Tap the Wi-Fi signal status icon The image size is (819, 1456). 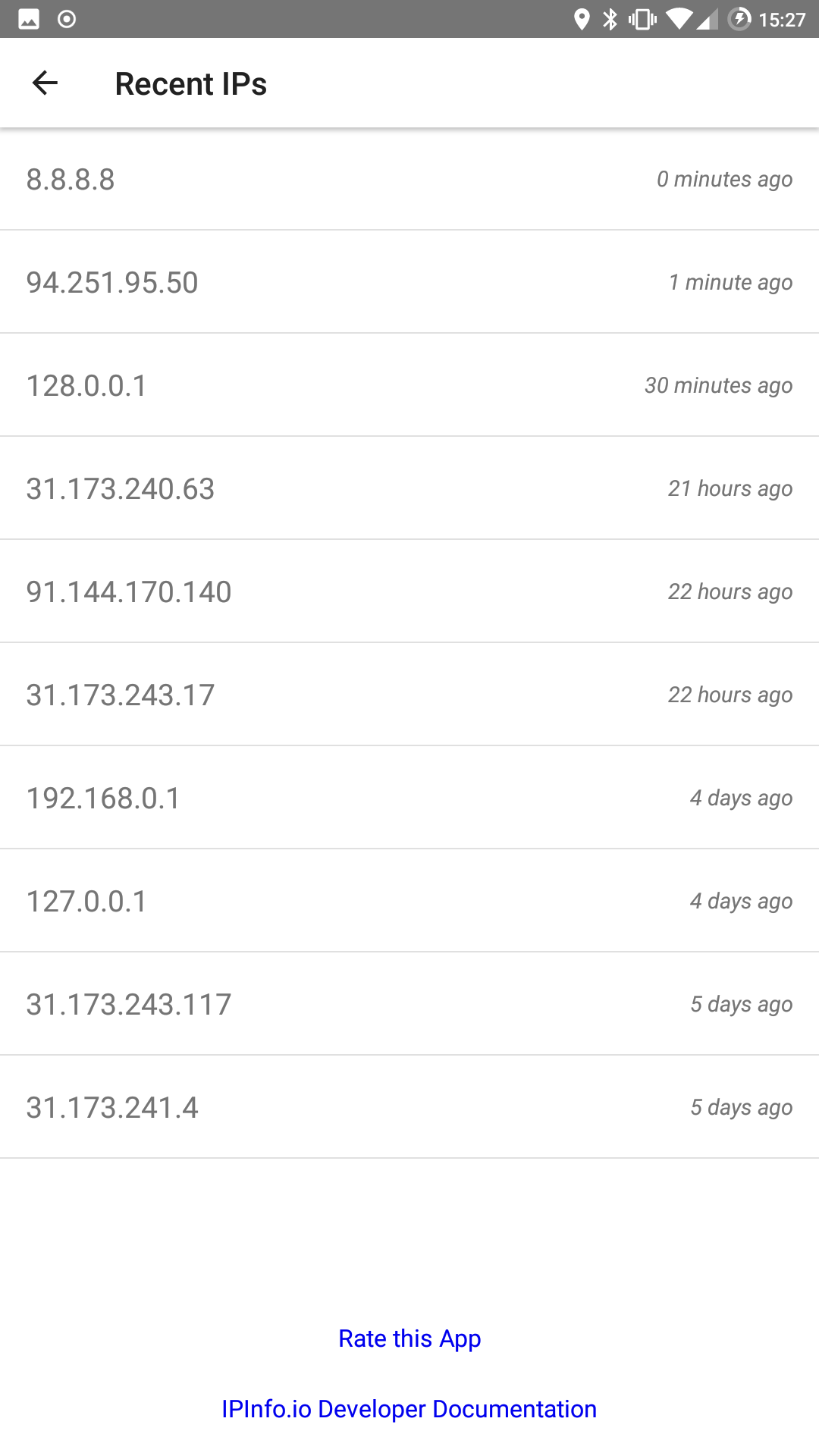point(679,19)
